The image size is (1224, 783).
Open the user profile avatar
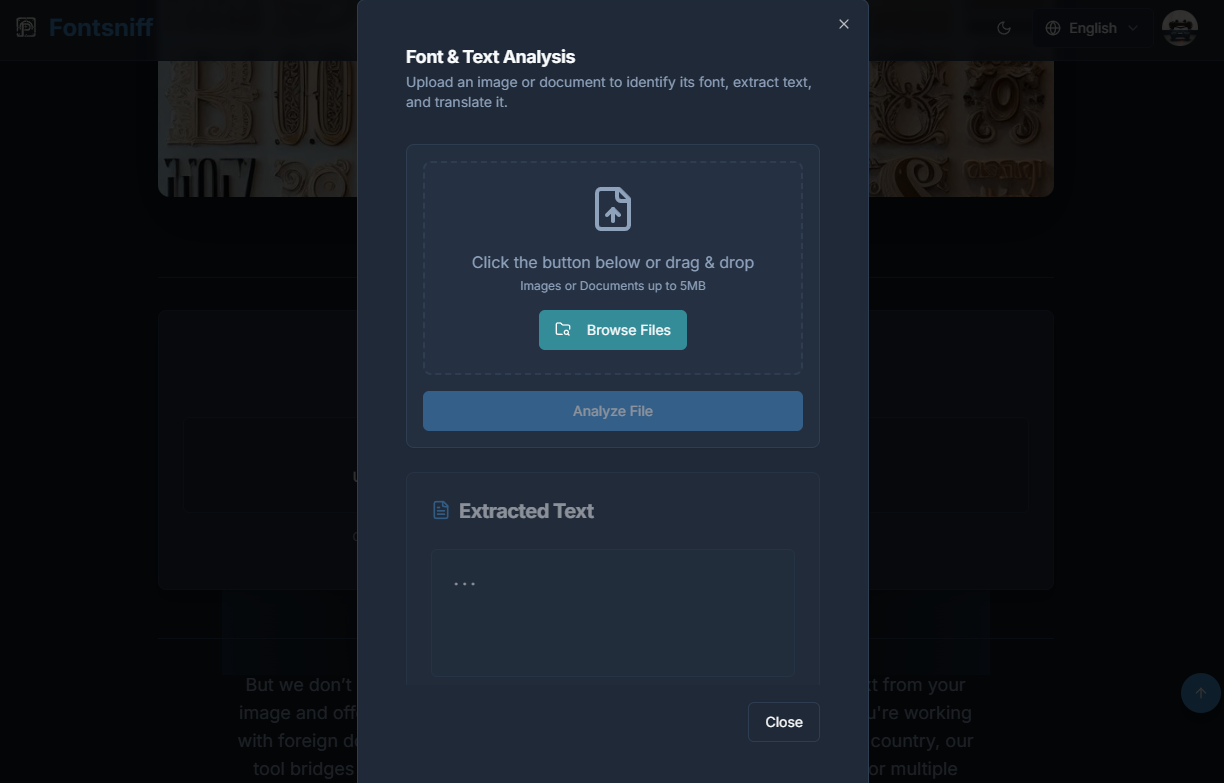[1180, 28]
